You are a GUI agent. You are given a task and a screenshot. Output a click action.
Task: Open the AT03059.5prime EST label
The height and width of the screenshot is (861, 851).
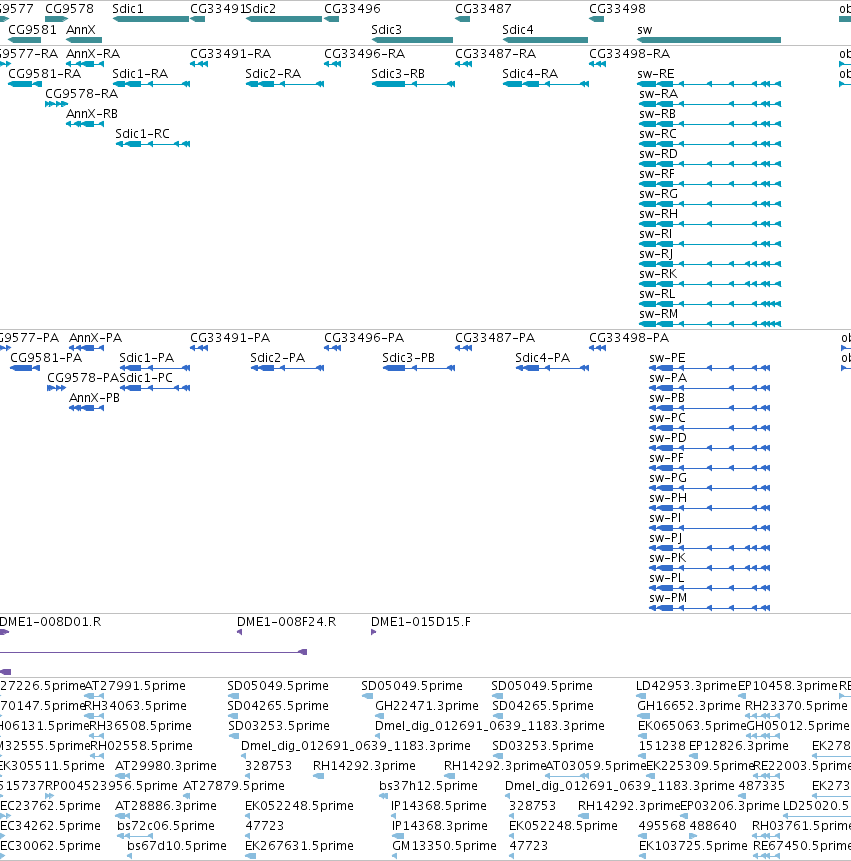596,766
